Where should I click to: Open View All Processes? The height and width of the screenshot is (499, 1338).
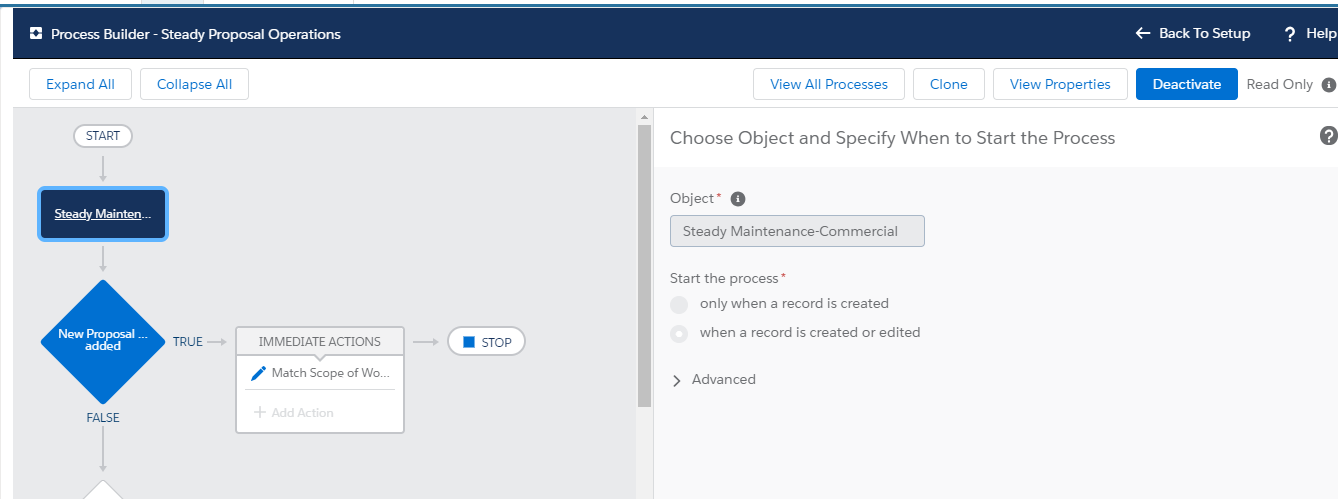pyautogui.click(x=828, y=85)
